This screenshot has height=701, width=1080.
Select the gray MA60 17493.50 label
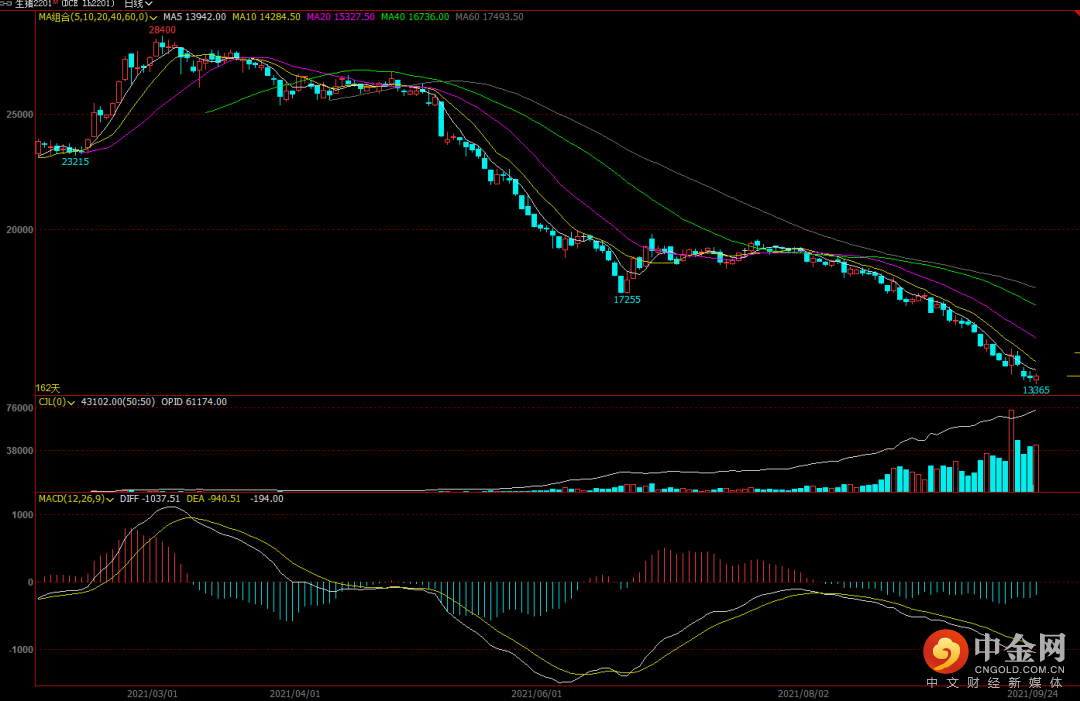489,17
